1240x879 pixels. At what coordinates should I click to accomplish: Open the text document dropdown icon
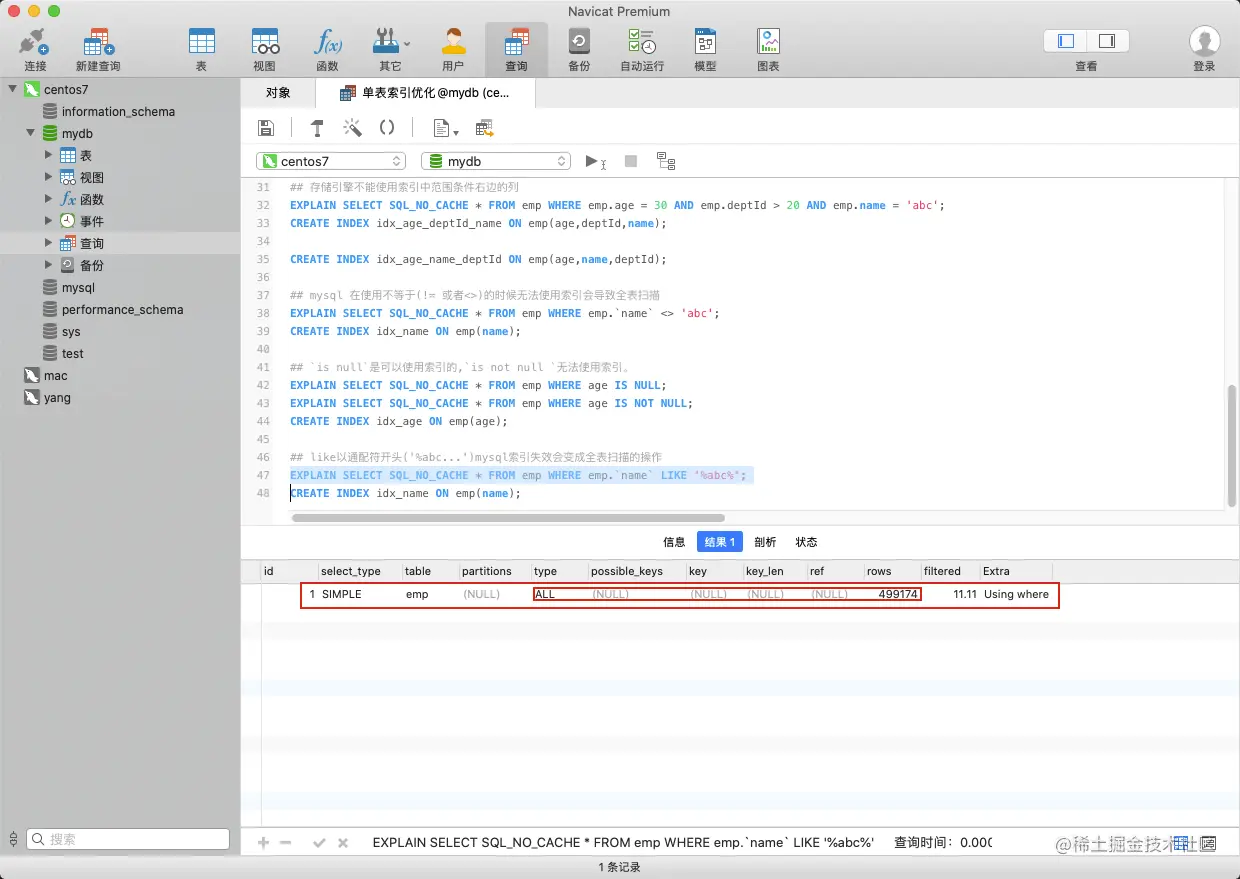[445, 128]
